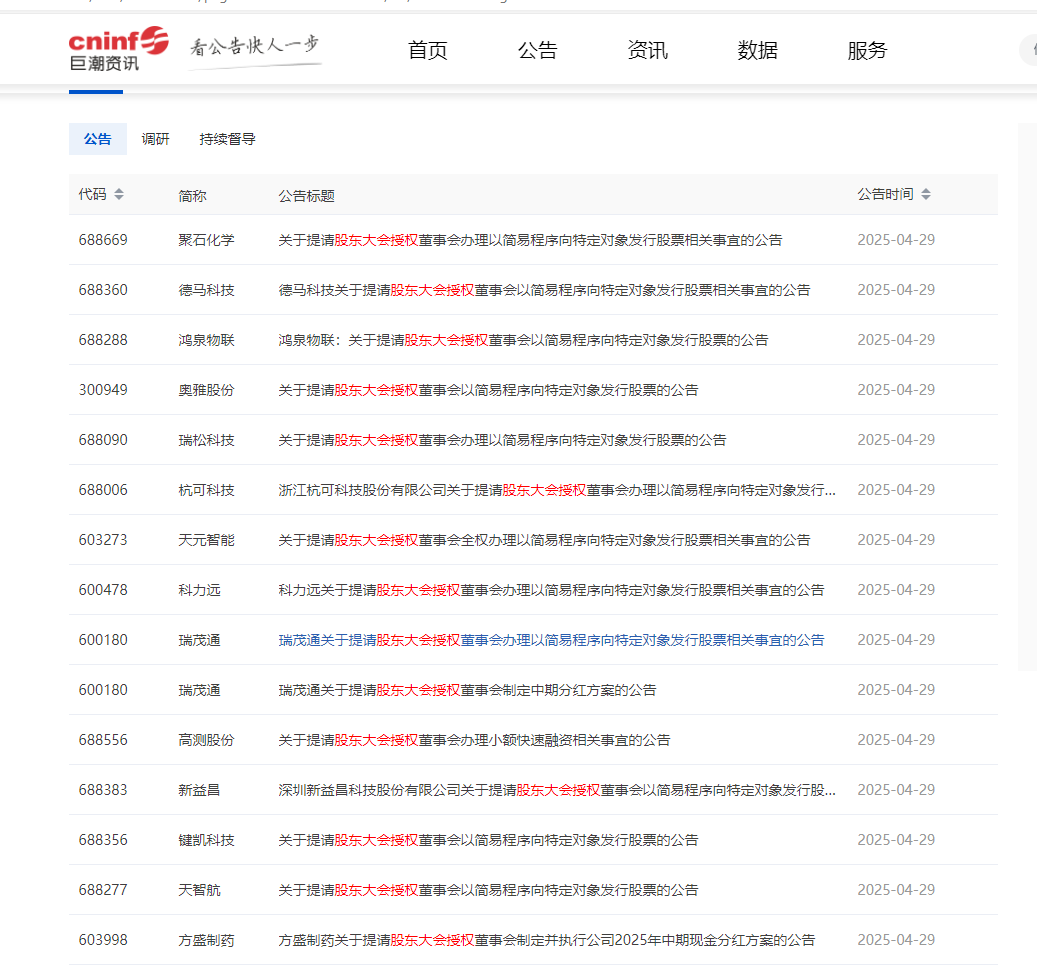
Task: Click company name 方盛制药
Action: click(206, 940)
